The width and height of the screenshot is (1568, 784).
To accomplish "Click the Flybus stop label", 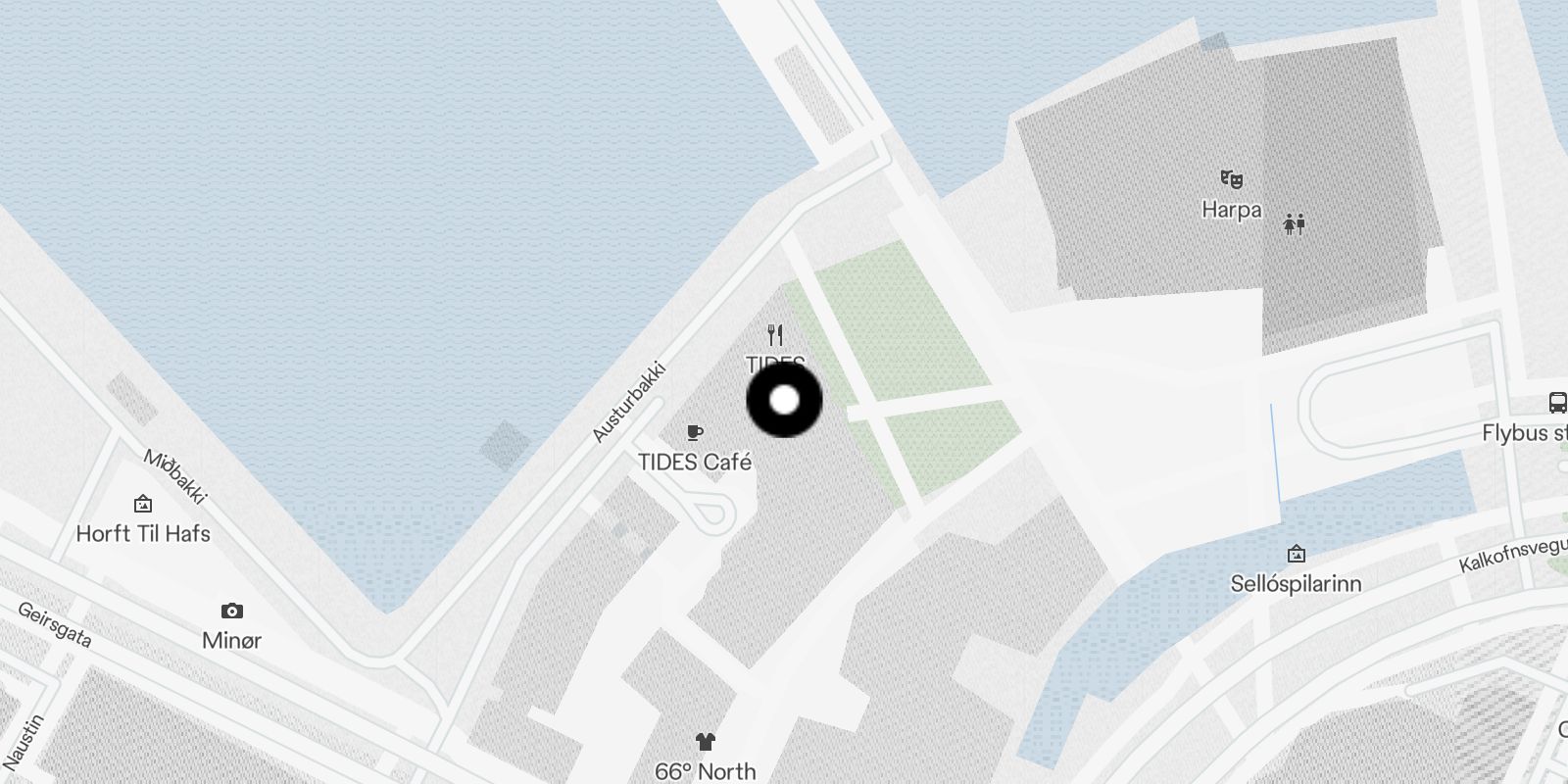I will [x=1525, y=432].
